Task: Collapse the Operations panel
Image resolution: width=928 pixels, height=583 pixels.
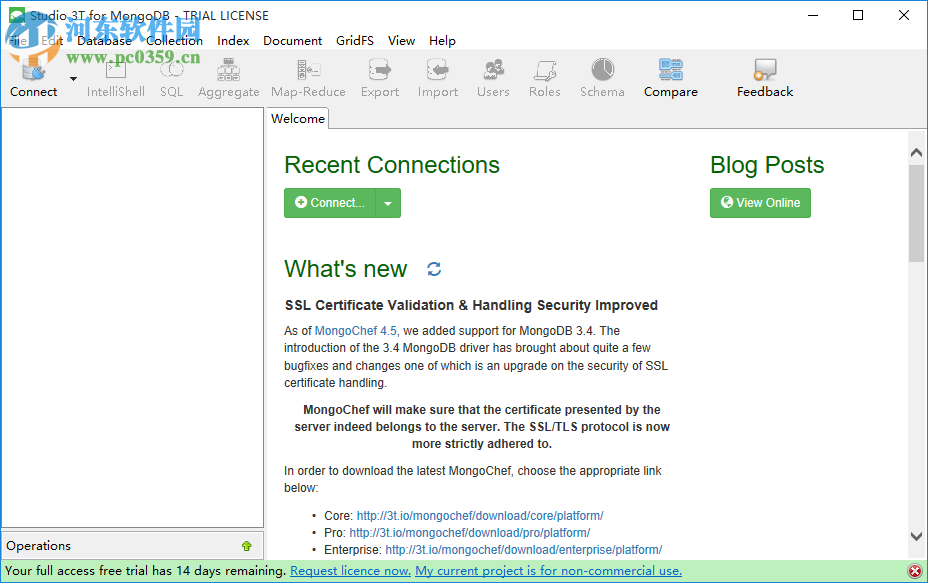Action: tap(246, 546)
